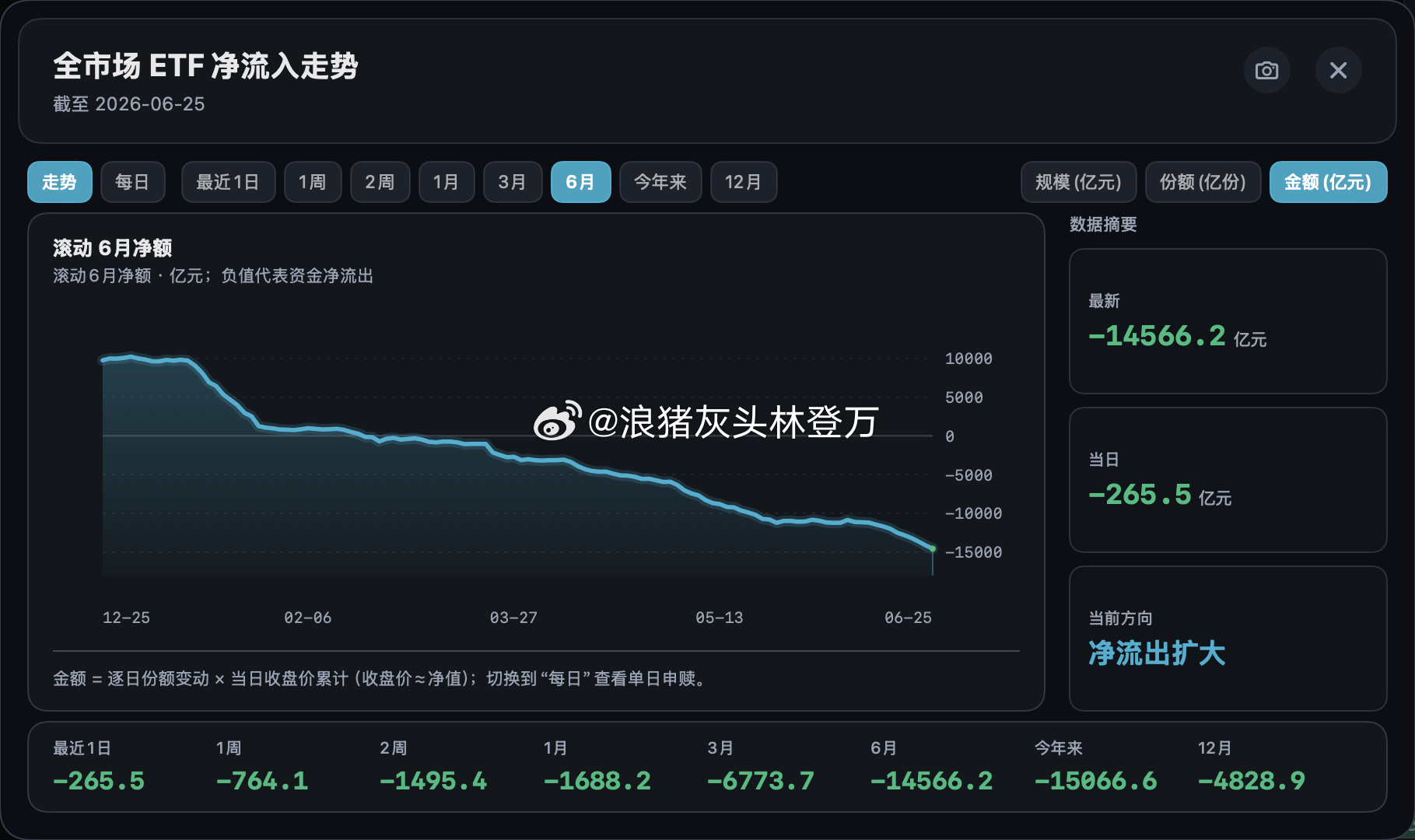Click the camera screenshot icon
The image size is (1415, 840).
point(1266,71)
